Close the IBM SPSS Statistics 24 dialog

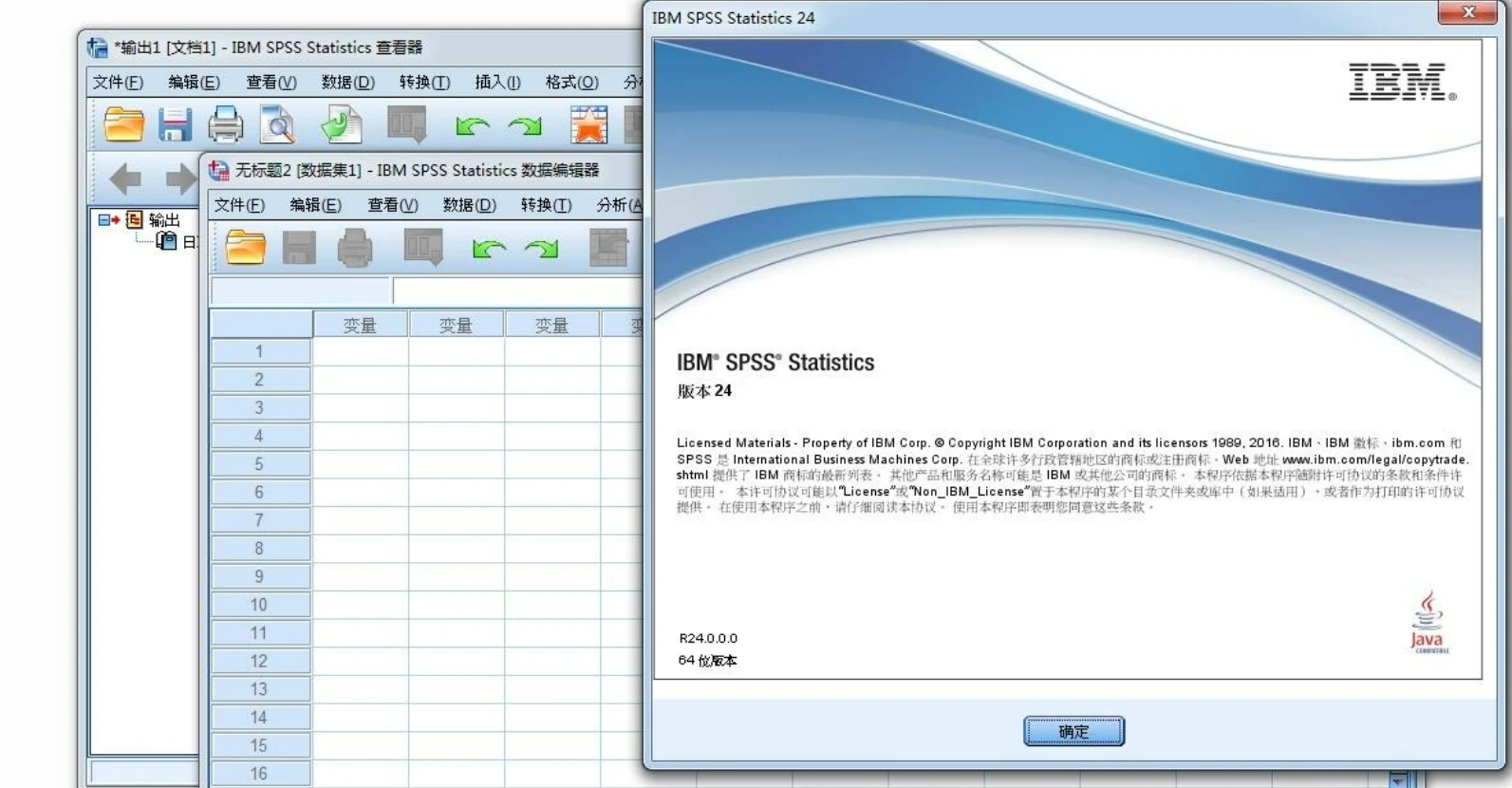[x=1467, y=12]
